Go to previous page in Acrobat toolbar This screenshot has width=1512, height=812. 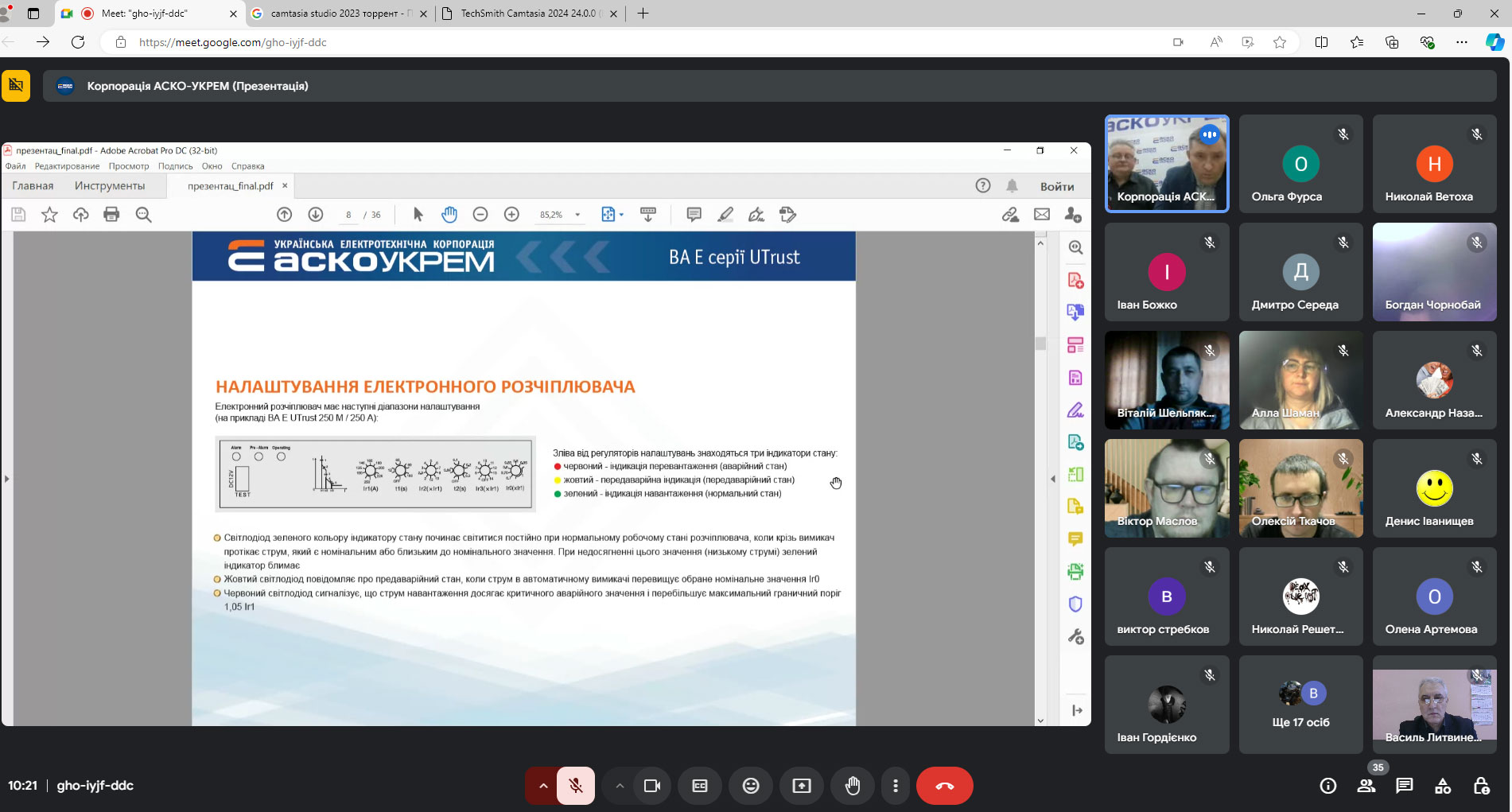click(284, 215)
